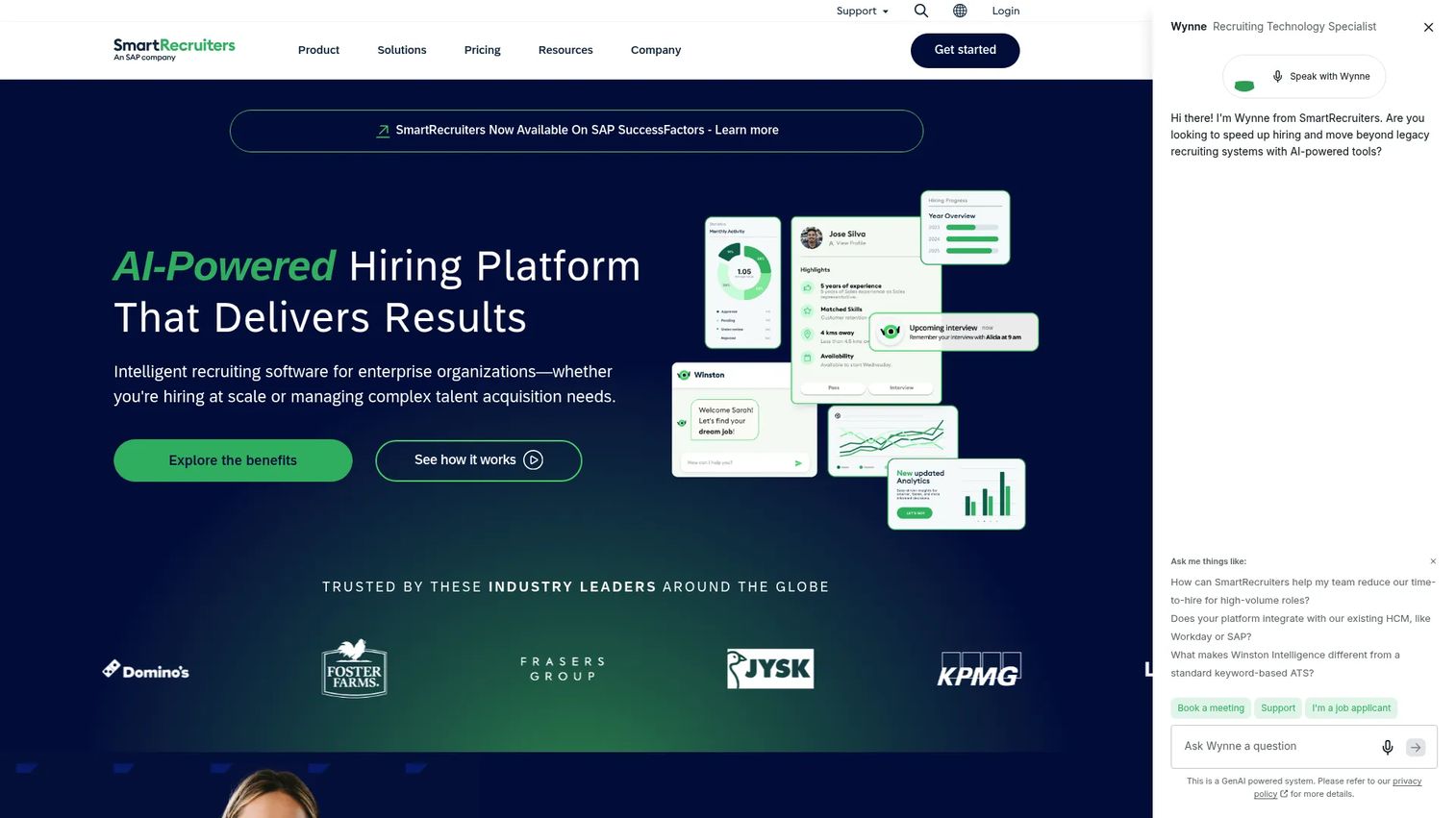
Task: Choose the HCM integration suggested question
Action: click(x=1300, y=628)
